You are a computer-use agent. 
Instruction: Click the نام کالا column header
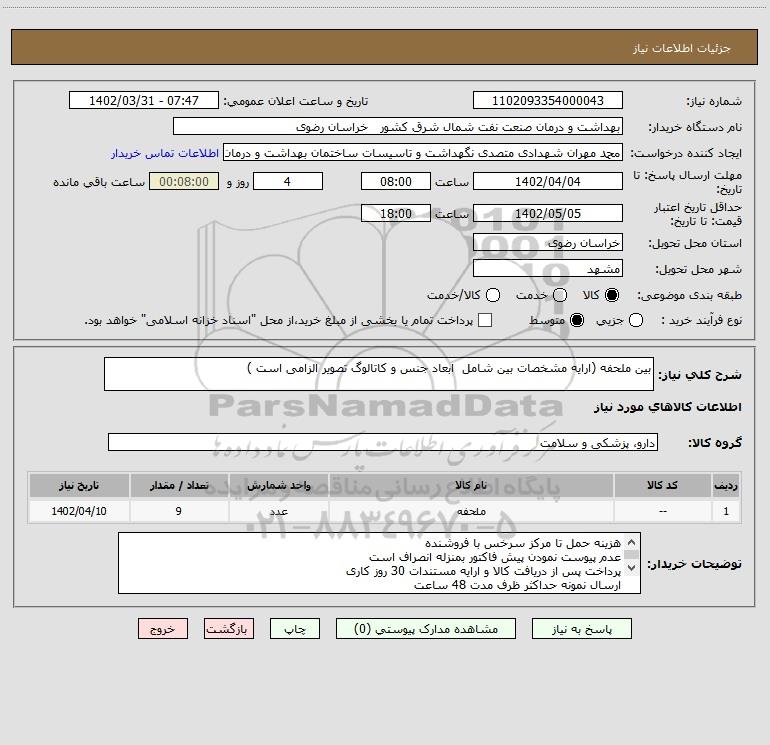[471, 485]
